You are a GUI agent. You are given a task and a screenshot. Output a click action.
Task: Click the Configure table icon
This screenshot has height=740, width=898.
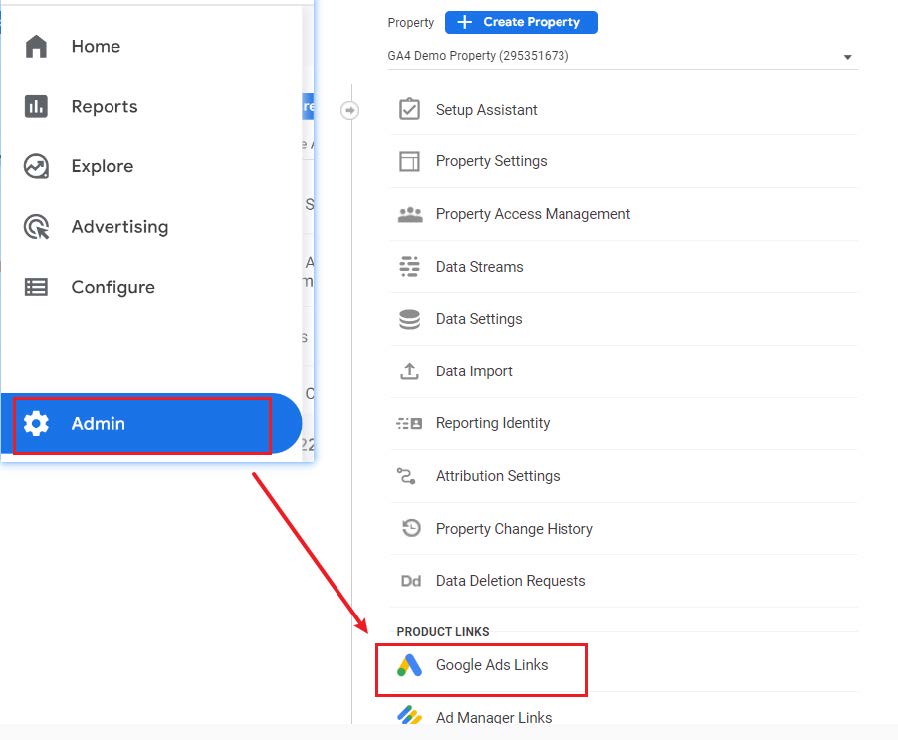(x=36, y=287)
